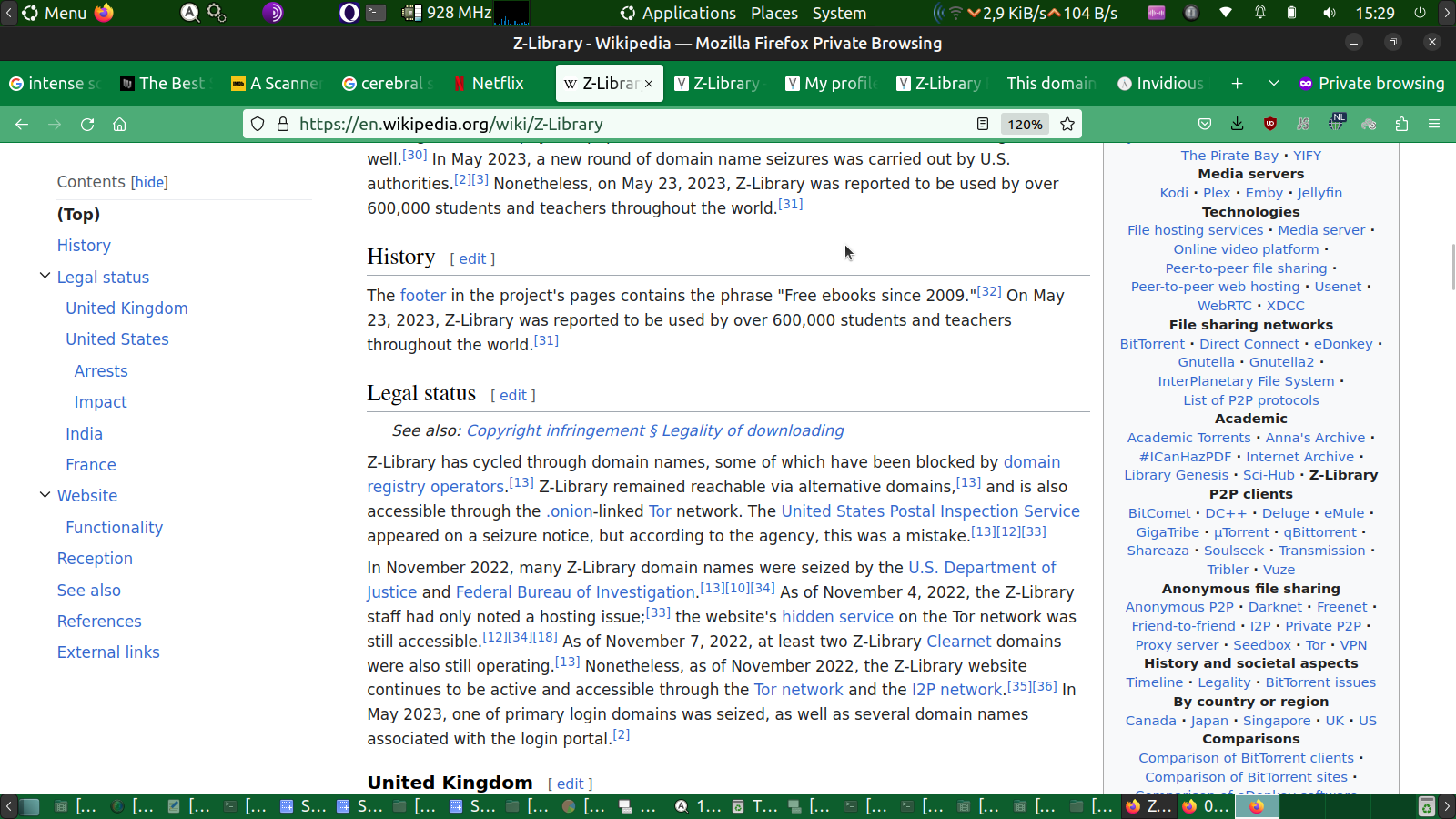Hide the Contents sidebar

pyautogui.click(x=149, y=182)
